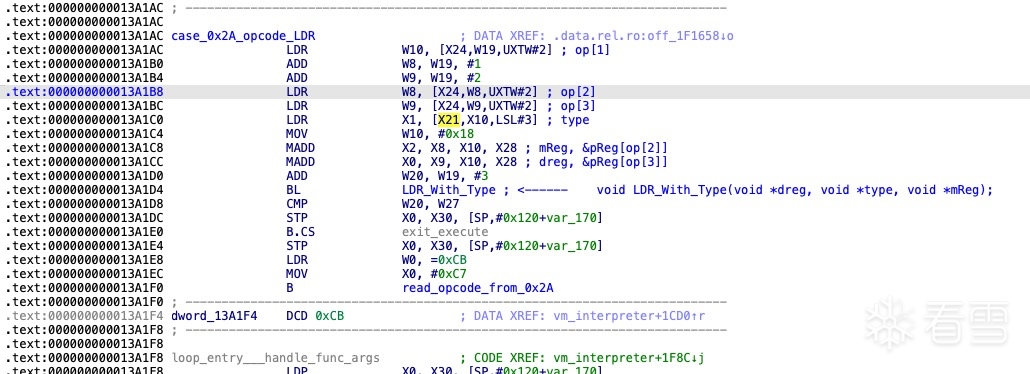The height and width of the screenshot is (374, 1030).
Task: Click address .text:000000000013A1D0
Action: [x=84, y=176]
